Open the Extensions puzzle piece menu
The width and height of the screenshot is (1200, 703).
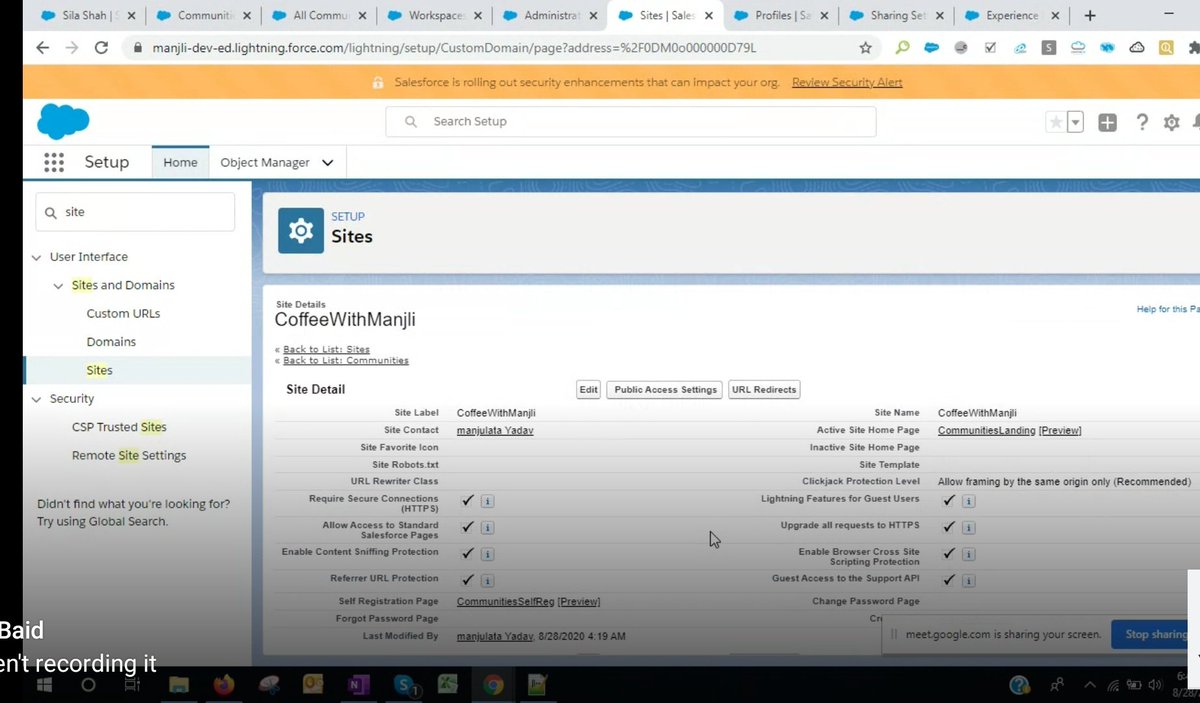[1192, 47]
